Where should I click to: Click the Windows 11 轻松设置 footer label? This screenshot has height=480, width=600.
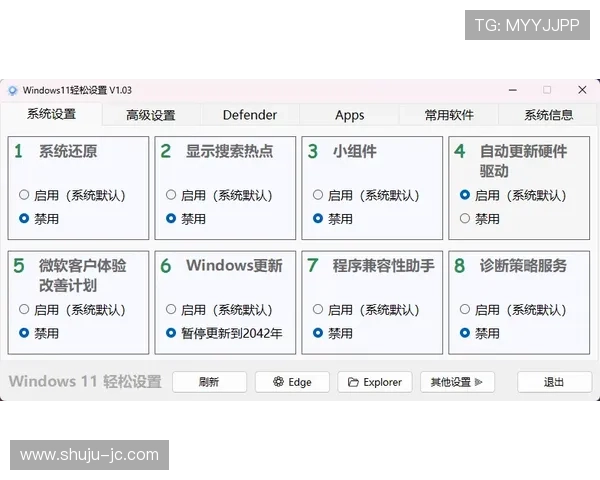(85, 382)
